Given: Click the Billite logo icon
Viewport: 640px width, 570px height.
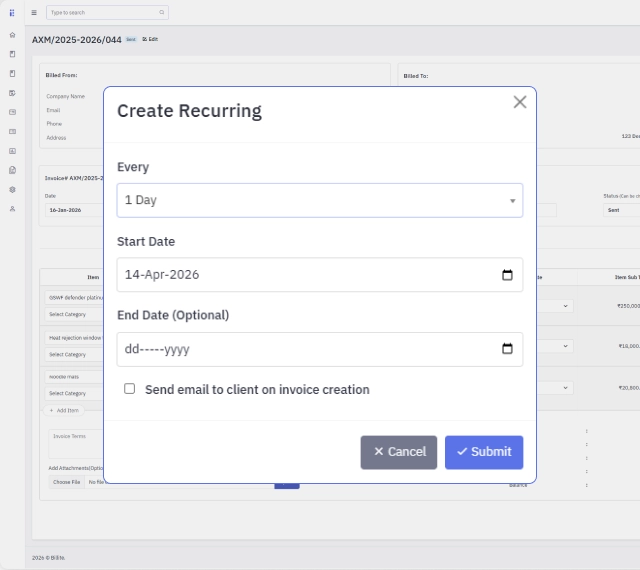Looking at the screenshot, I should [x=12, y=13].
